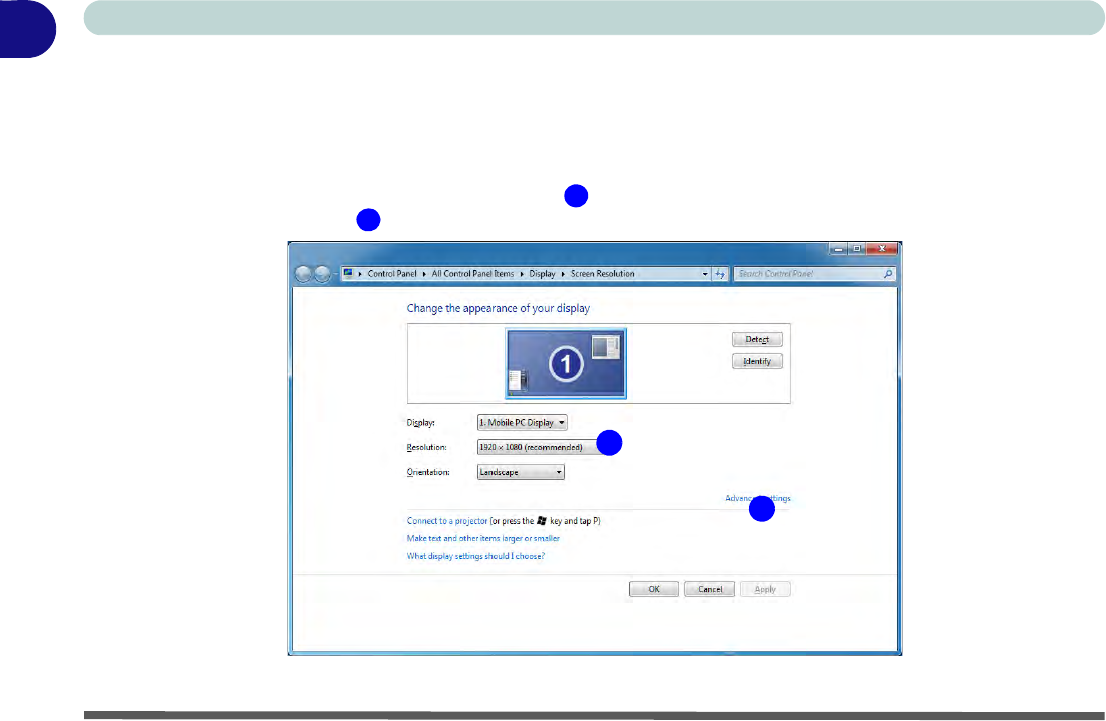Click the OK button

(654, 589)
